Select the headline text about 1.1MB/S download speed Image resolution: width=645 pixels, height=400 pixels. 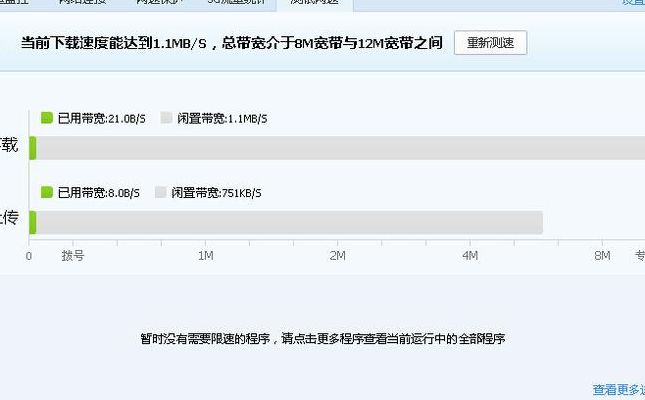coord(232,43)
